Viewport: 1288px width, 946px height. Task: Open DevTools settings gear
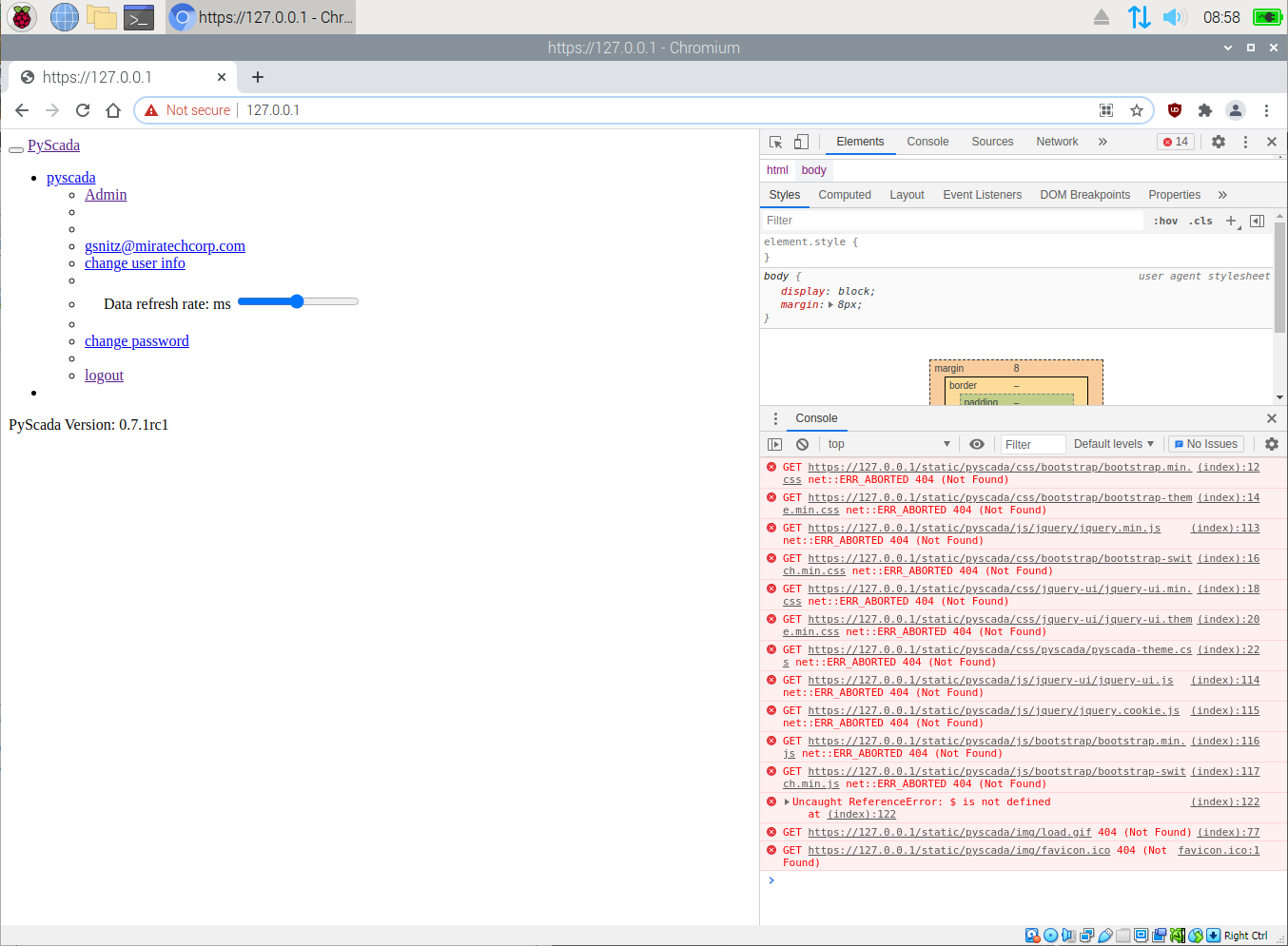1219,141
